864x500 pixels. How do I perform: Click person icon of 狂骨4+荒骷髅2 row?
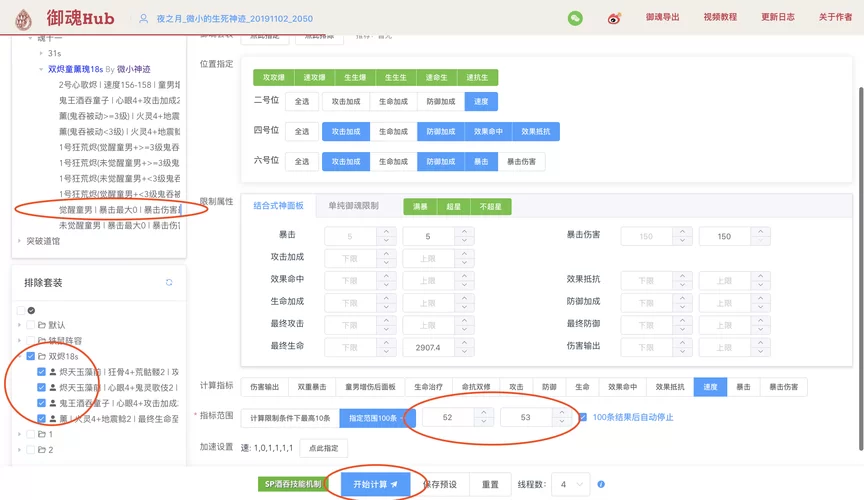coord(53,372)
